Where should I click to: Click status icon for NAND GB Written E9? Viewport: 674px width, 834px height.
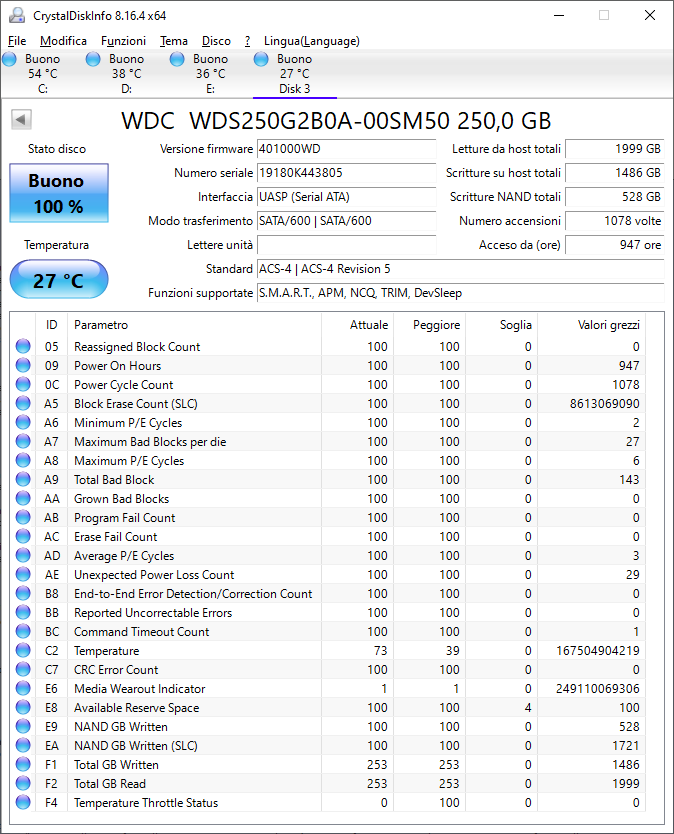(x=23, y=727)
